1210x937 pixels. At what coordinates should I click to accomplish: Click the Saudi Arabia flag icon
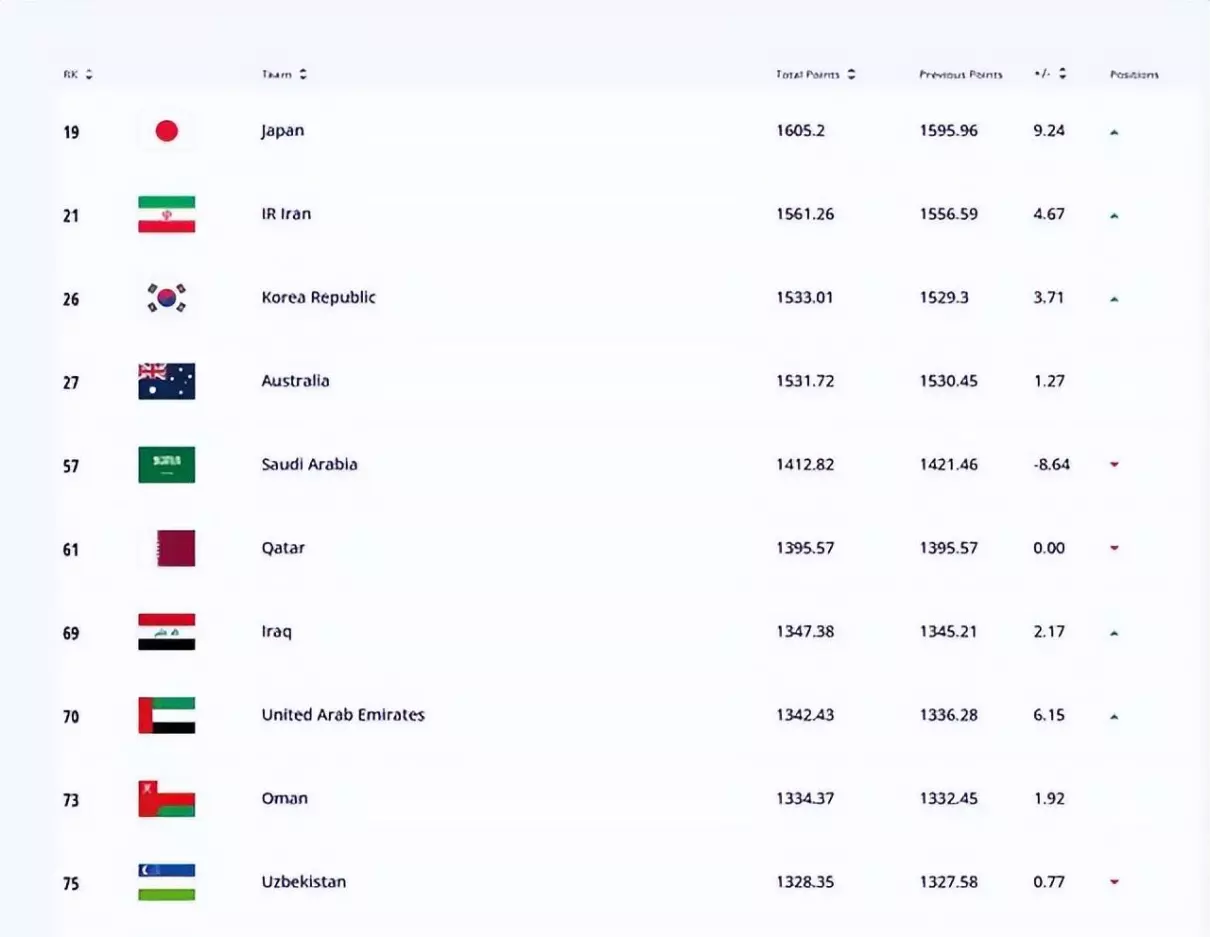(166, 465)
